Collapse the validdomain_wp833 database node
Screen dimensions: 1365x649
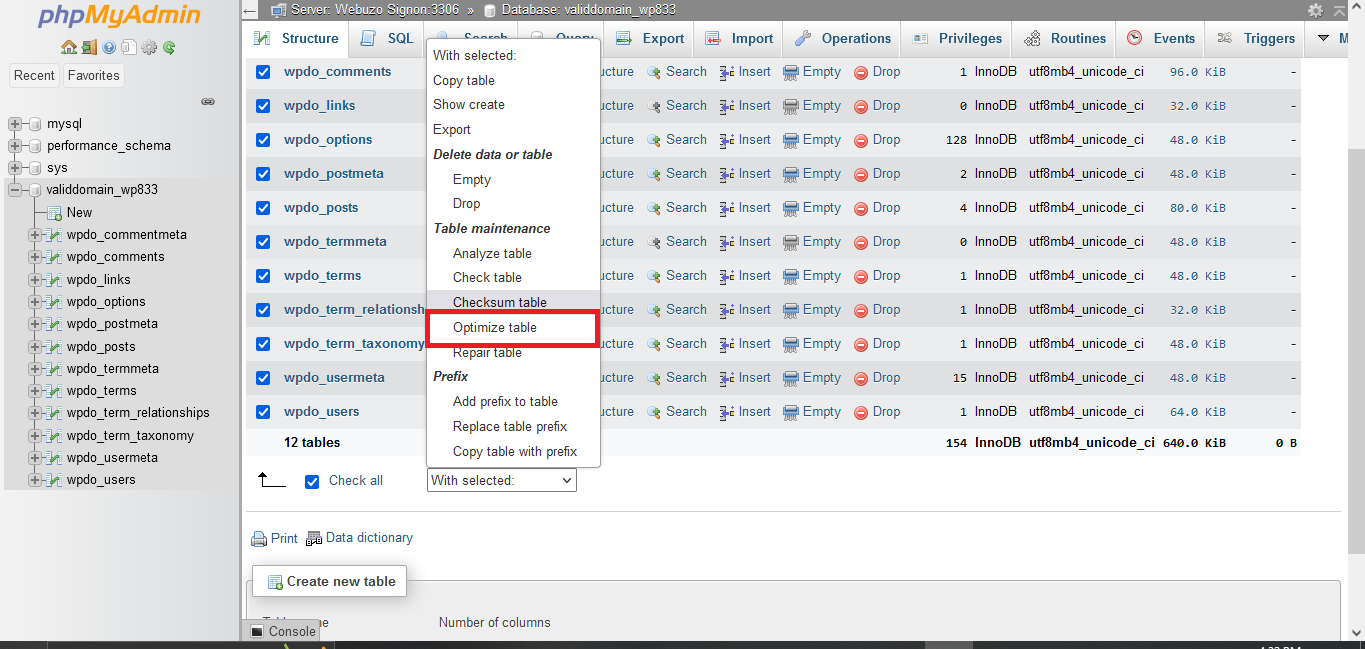[15, 190]
